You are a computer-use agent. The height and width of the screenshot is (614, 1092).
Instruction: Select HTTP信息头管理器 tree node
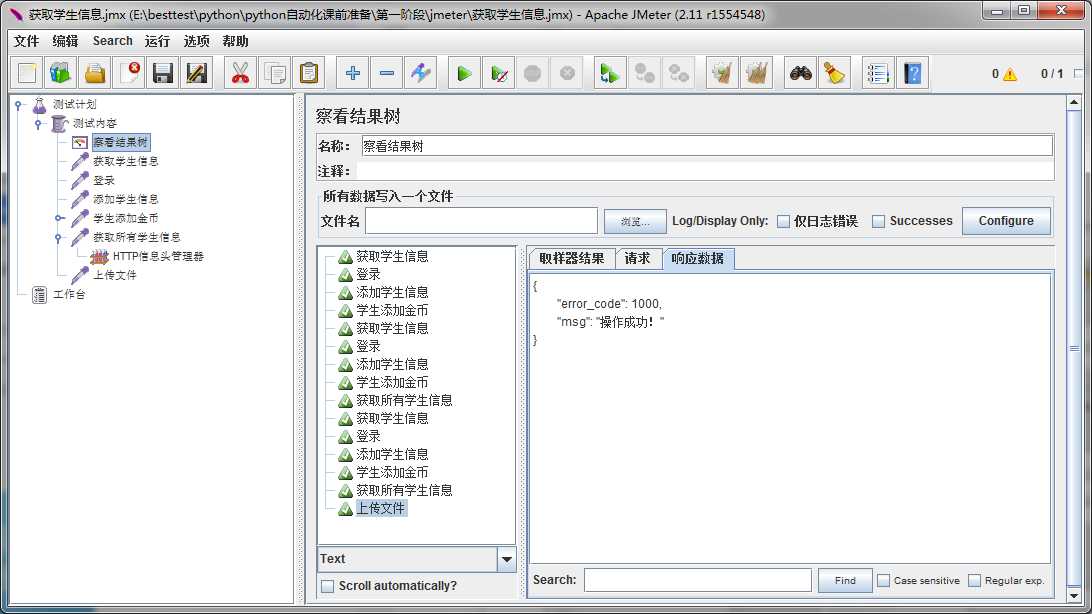tap(158, 256)
